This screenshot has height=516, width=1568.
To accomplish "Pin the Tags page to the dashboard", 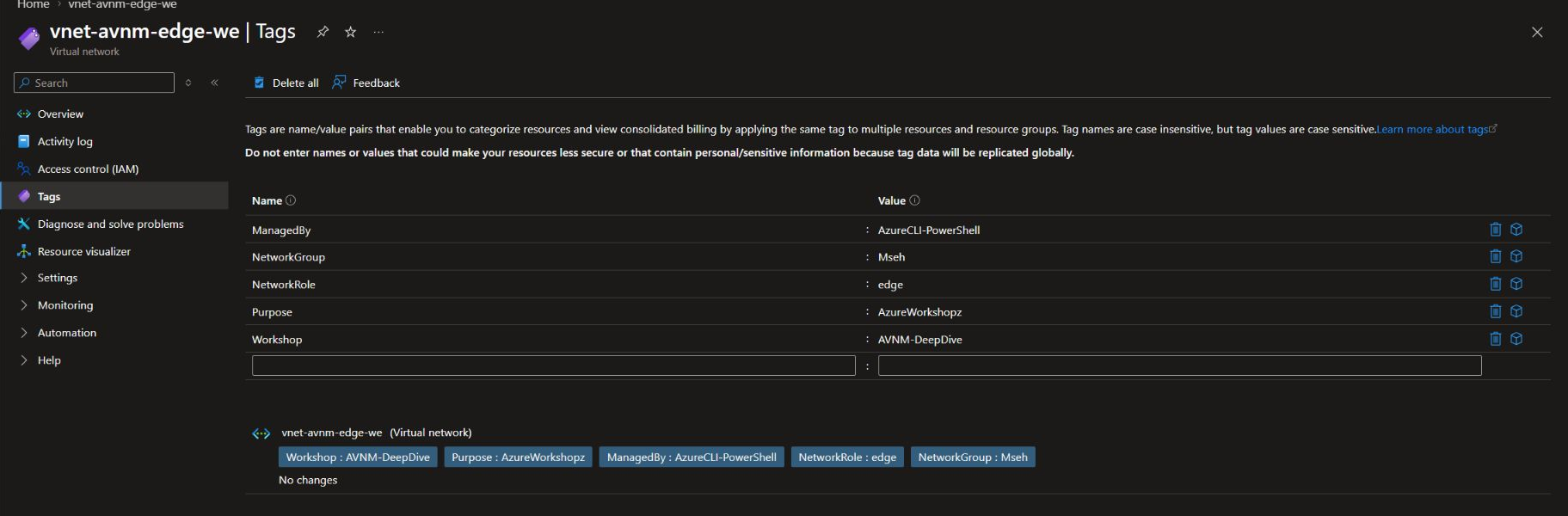I will click(x=323, y=32).
